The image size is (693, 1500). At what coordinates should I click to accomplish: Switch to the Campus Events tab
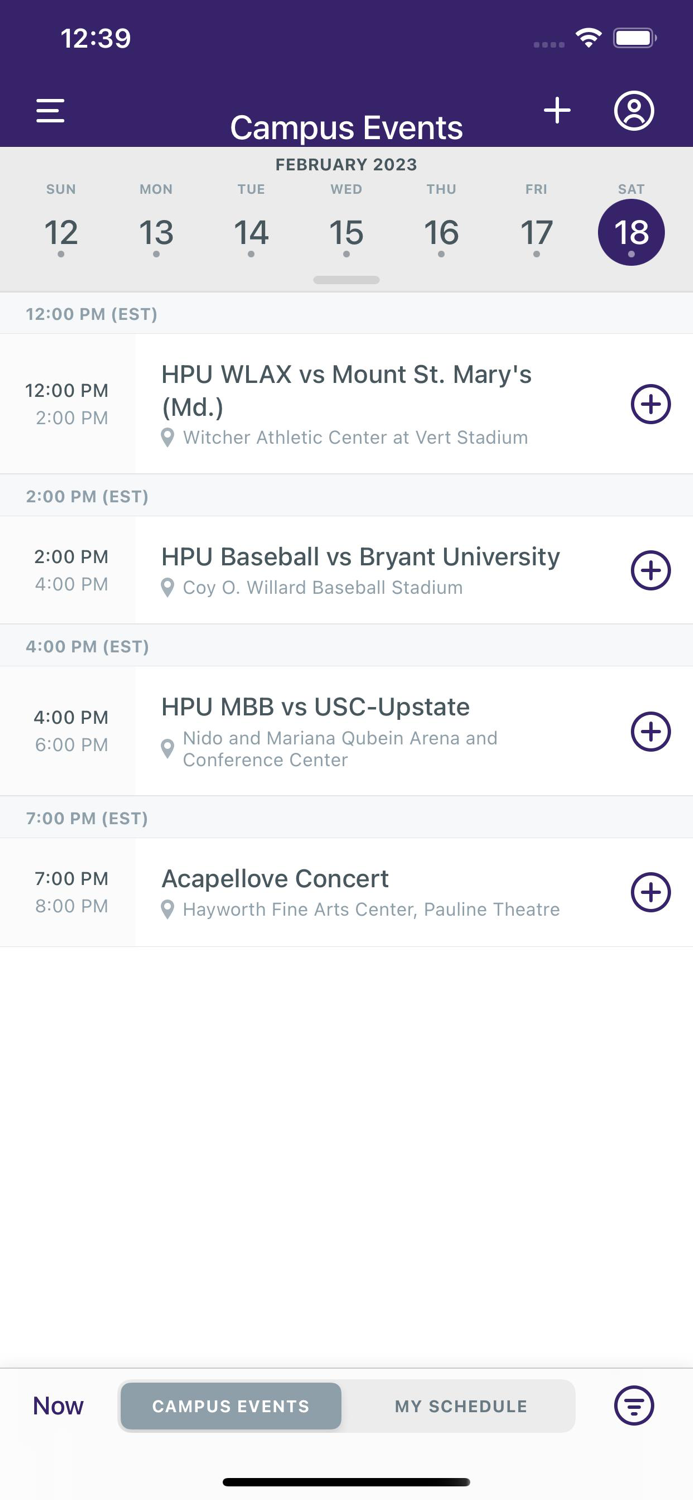tap(230, 1405)
